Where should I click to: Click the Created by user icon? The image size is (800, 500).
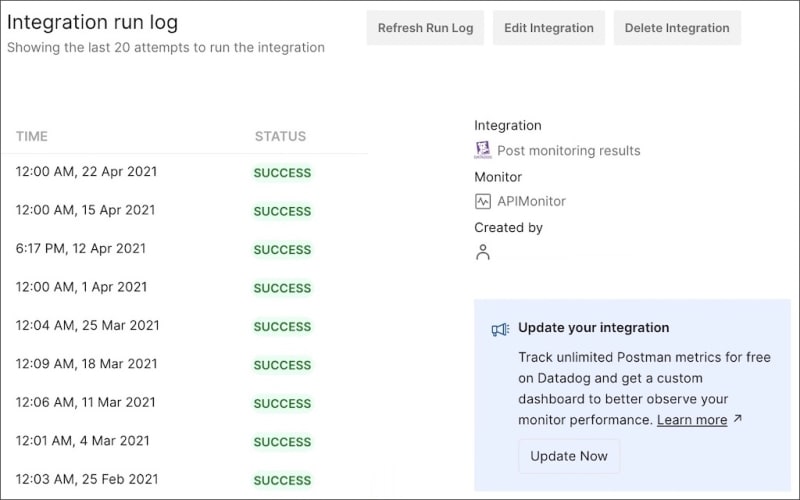483,252
